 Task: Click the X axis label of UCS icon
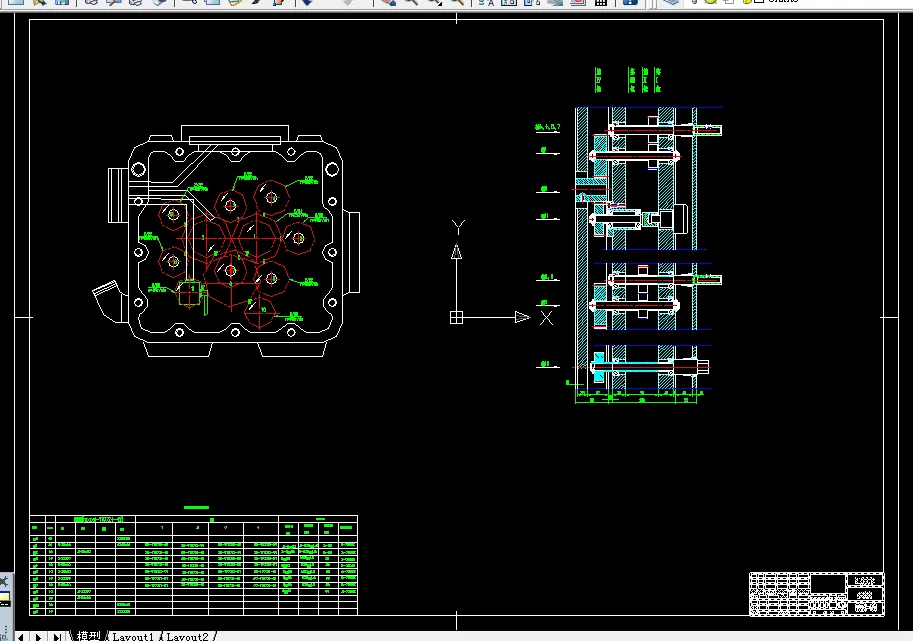[546, 318]
